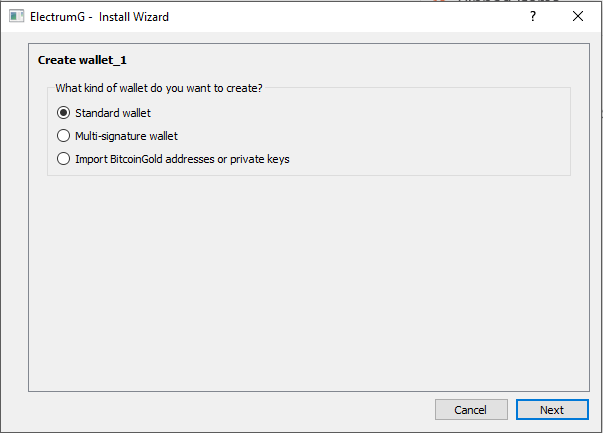Click the 'Multi-signature wallet' label text
The width and height of the screenshot is (605, 434).
pyautogui.click(x=126, y=136)
